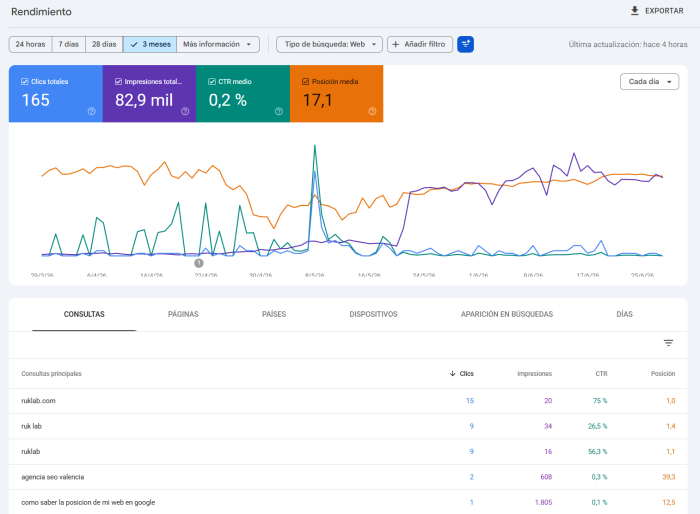Image resolution: width=700 pixels, height=514 pixels.
Task: Open the table filter rows icon
Action: [668, 343]
